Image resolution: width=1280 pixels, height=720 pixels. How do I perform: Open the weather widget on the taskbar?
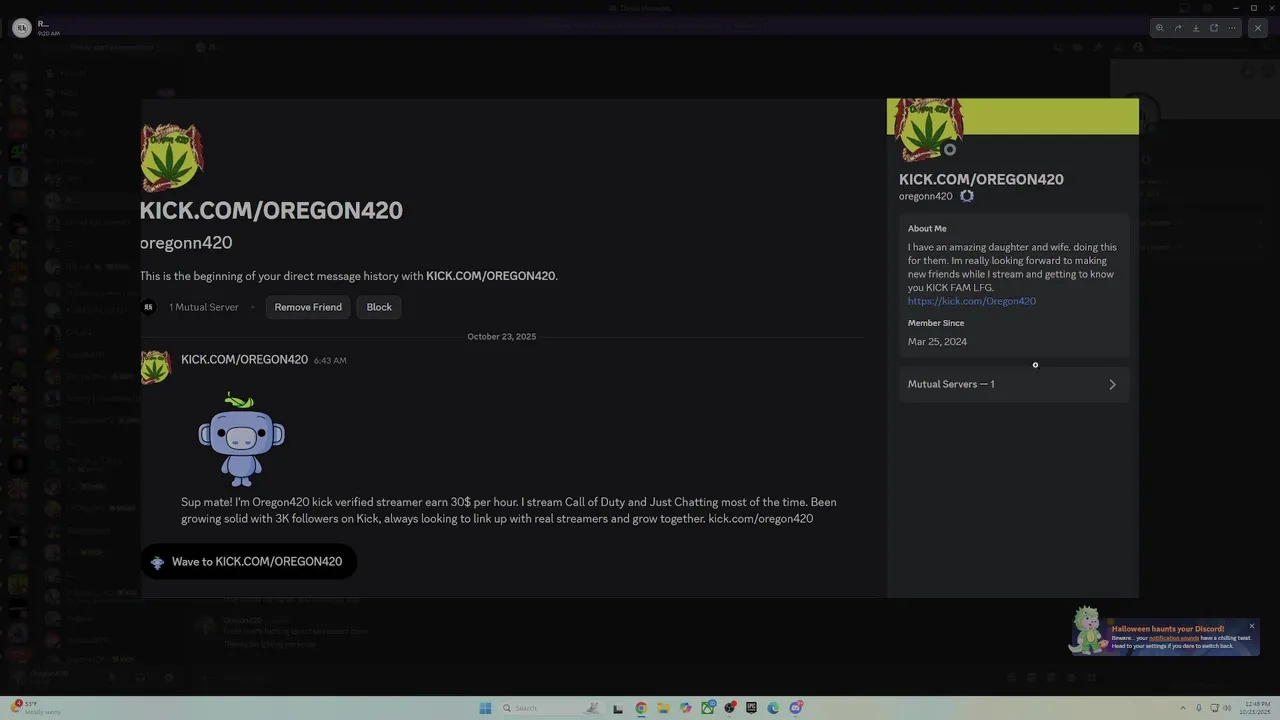pyautogui.click(x=34, y=708)
